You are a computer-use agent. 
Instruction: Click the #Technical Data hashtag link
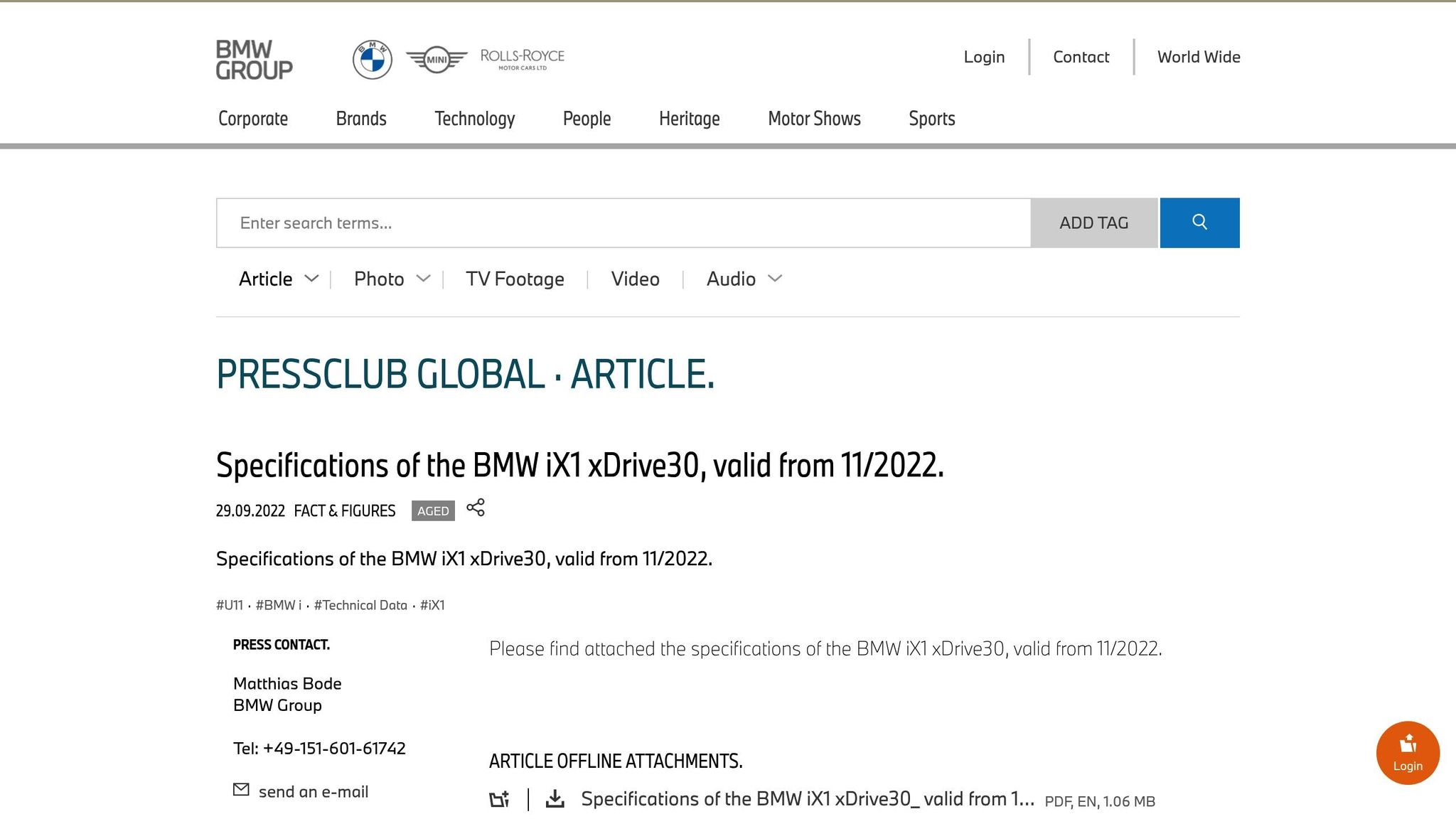click(x=360, y=605)
